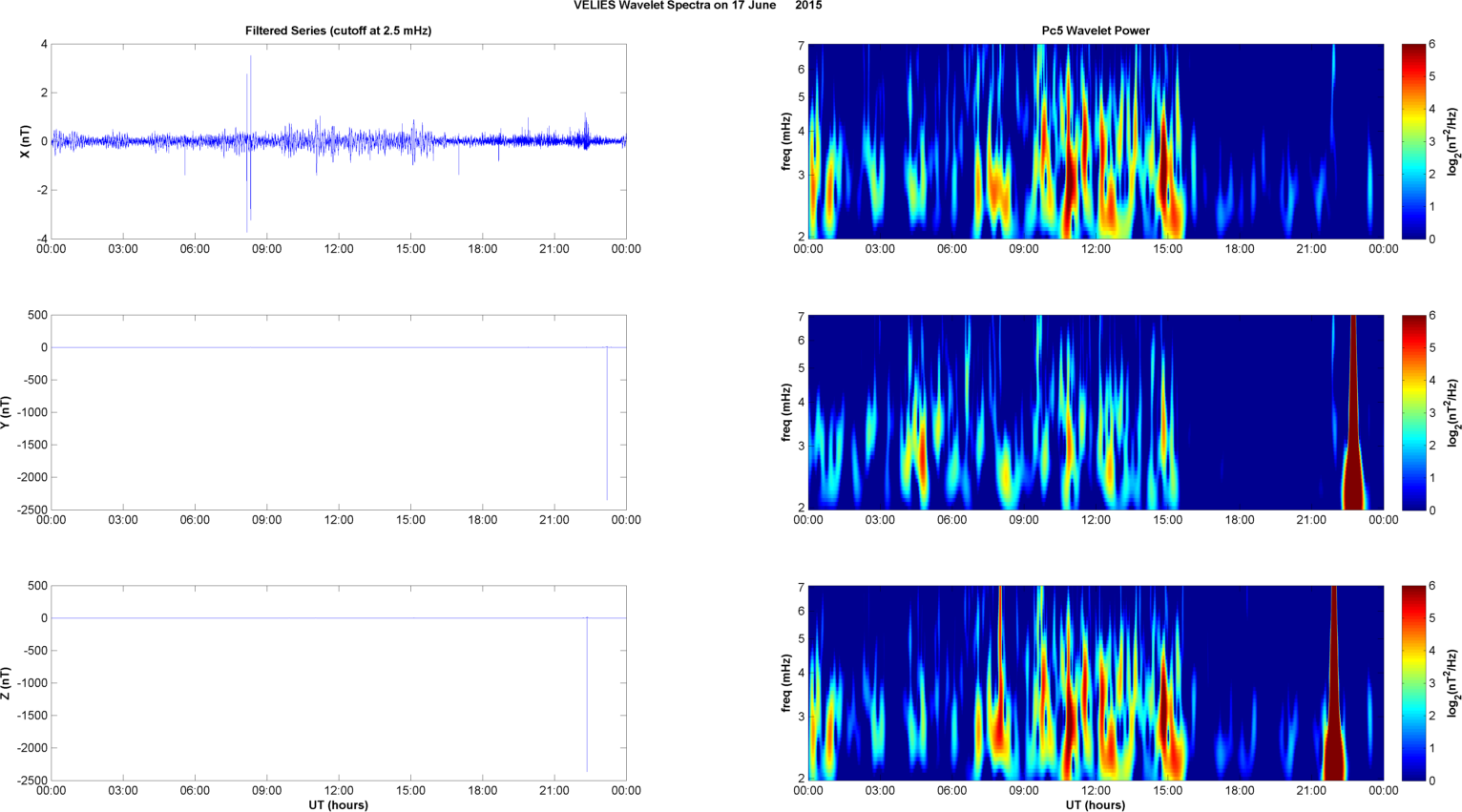Click the log2(nT²/Hz) label beside the X colorbar

(1453, 141)
